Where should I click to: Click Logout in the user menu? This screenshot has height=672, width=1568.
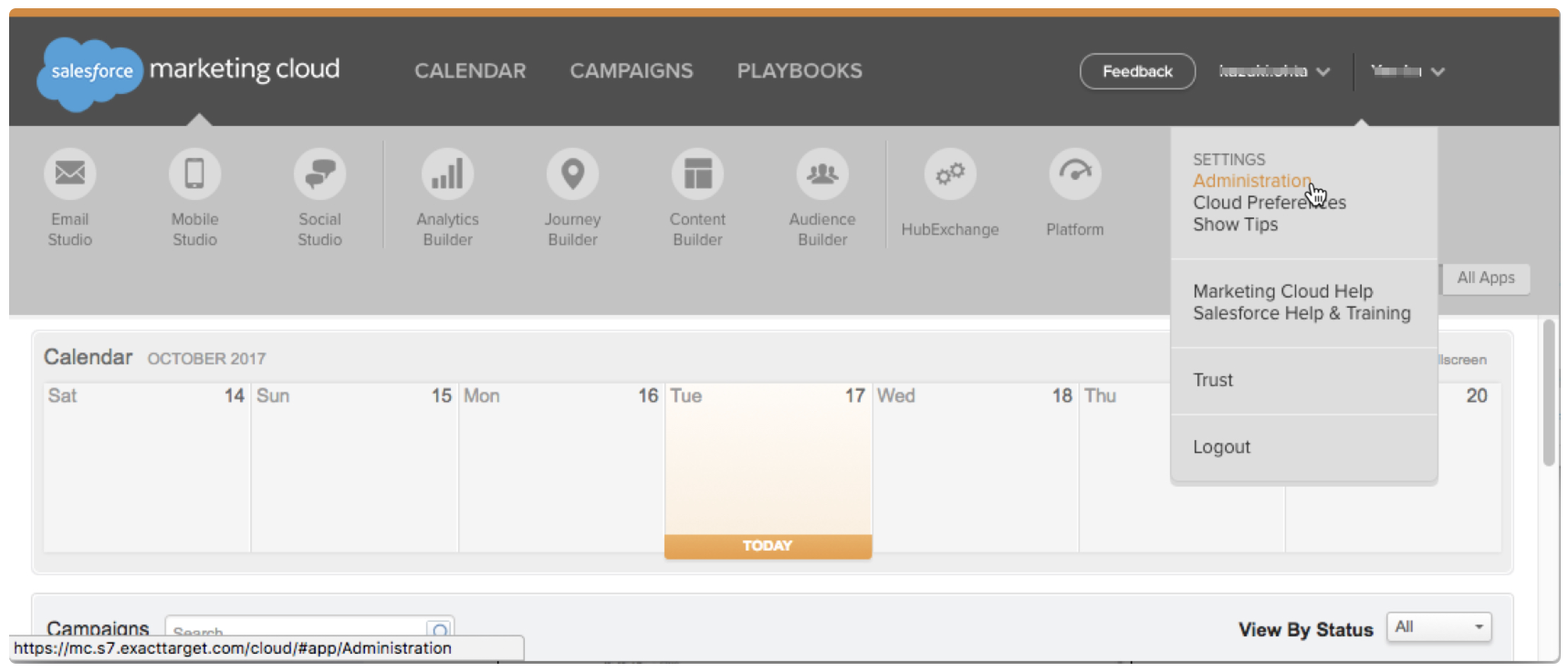pos(1221,447)
